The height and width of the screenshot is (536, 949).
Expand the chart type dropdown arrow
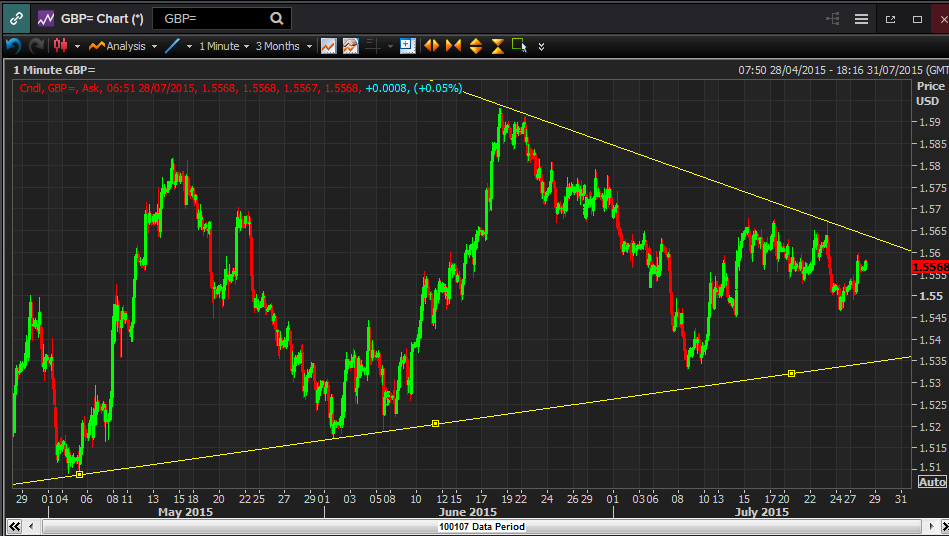[77, 47]
